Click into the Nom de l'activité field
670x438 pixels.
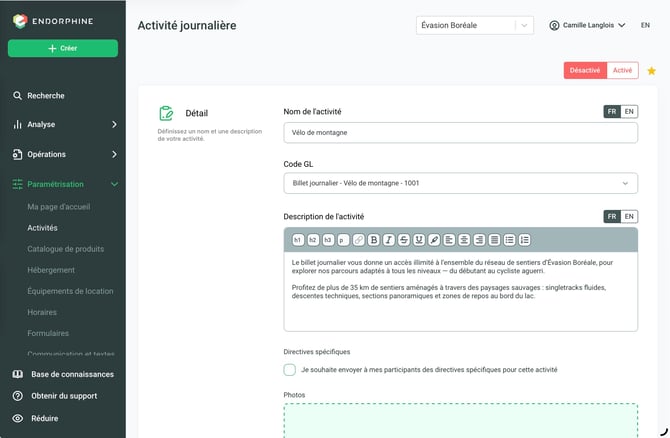(461, 132)
